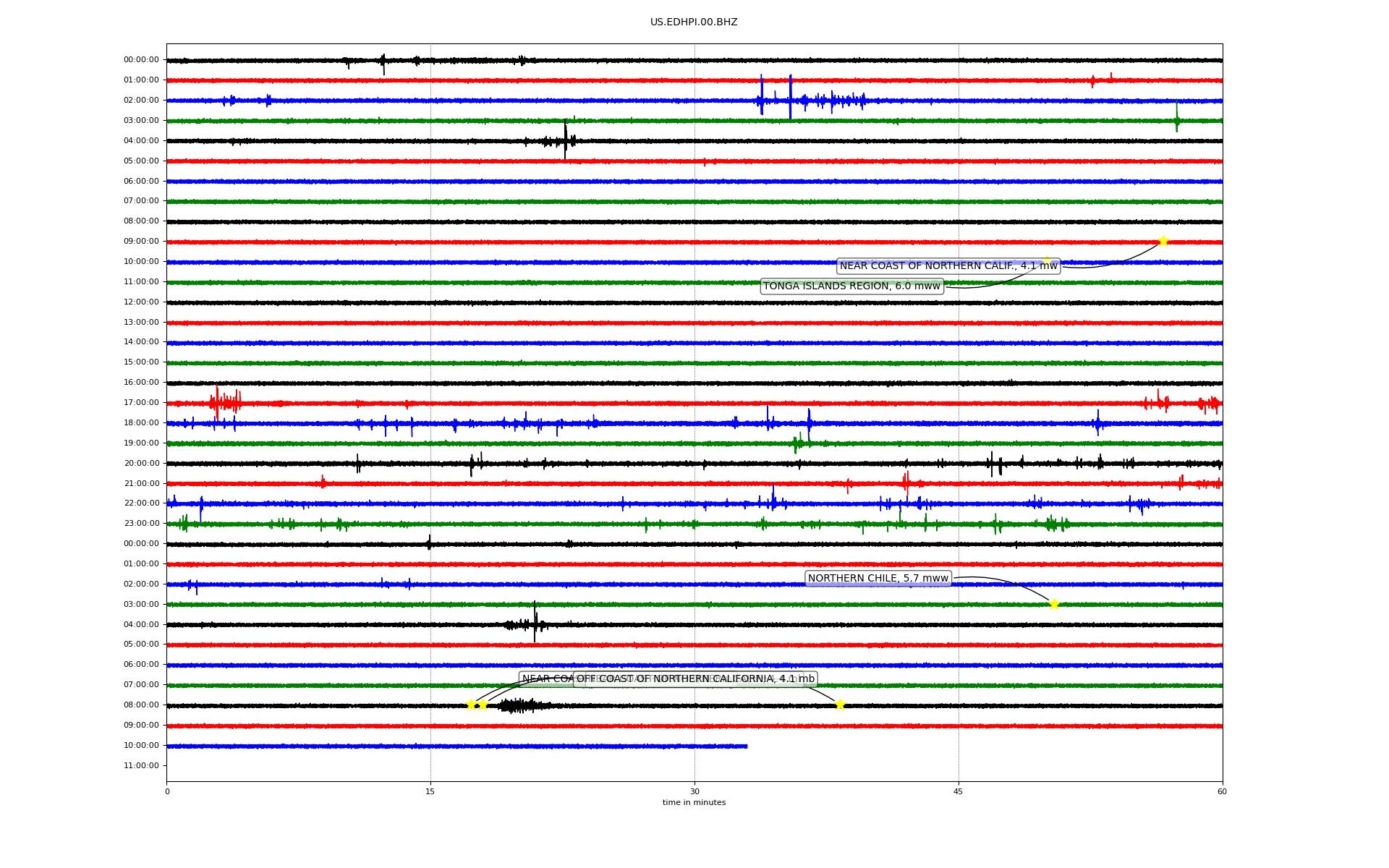Screen dimensions: 1389x868
Task: Click the 45 tick on the x-axis
Action: tap(959, 791)
